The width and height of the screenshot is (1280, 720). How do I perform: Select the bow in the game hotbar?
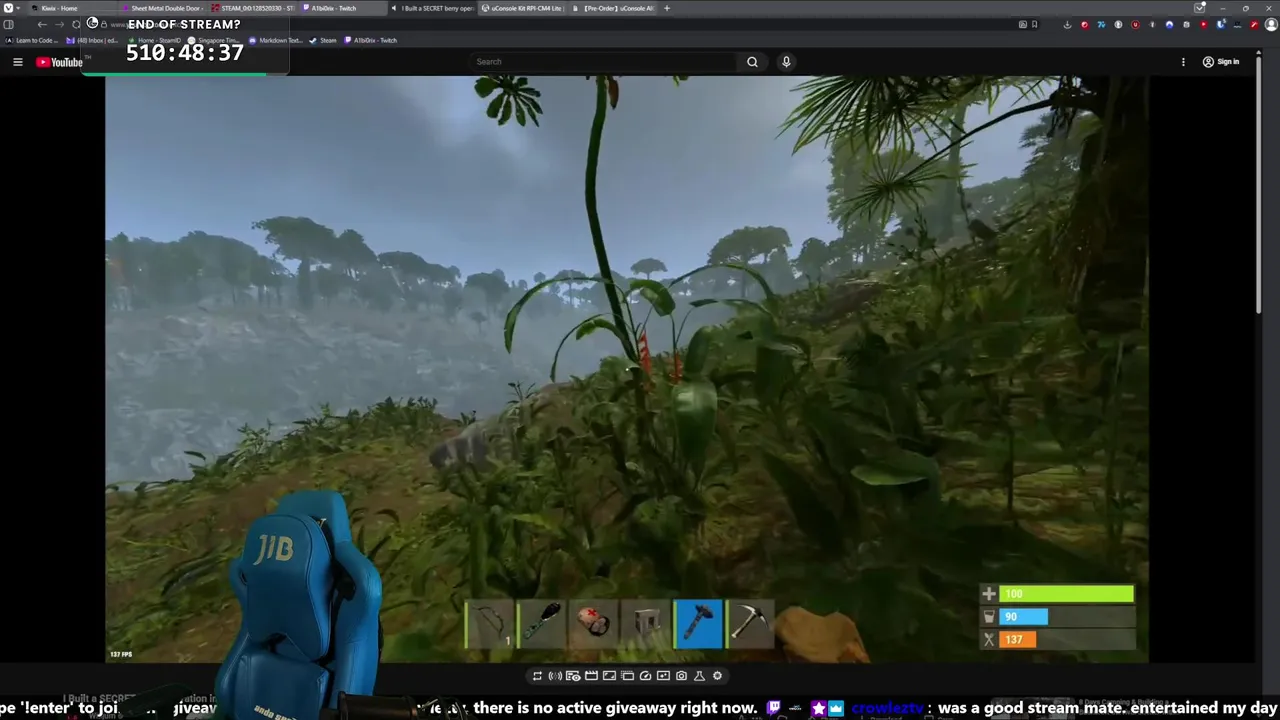pos(490,624)
